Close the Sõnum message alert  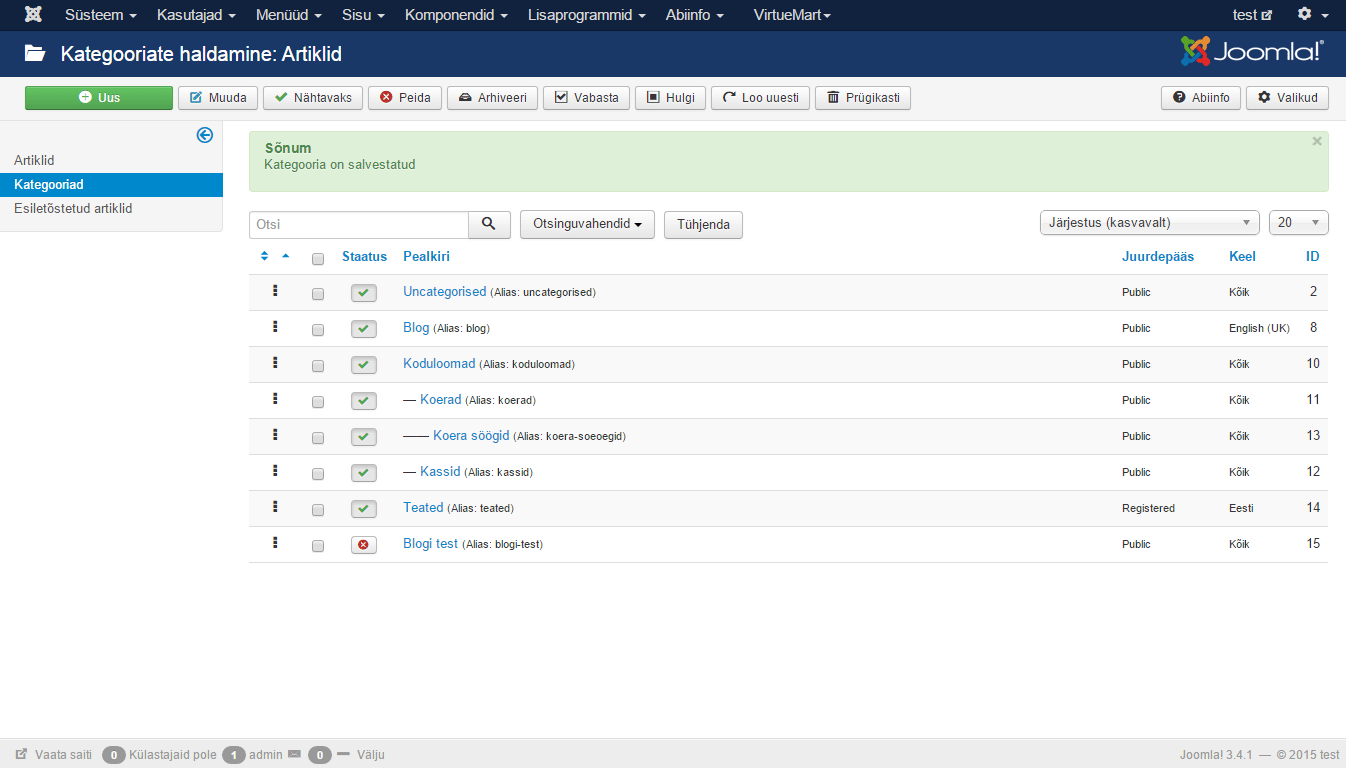tap(1317, 142)
